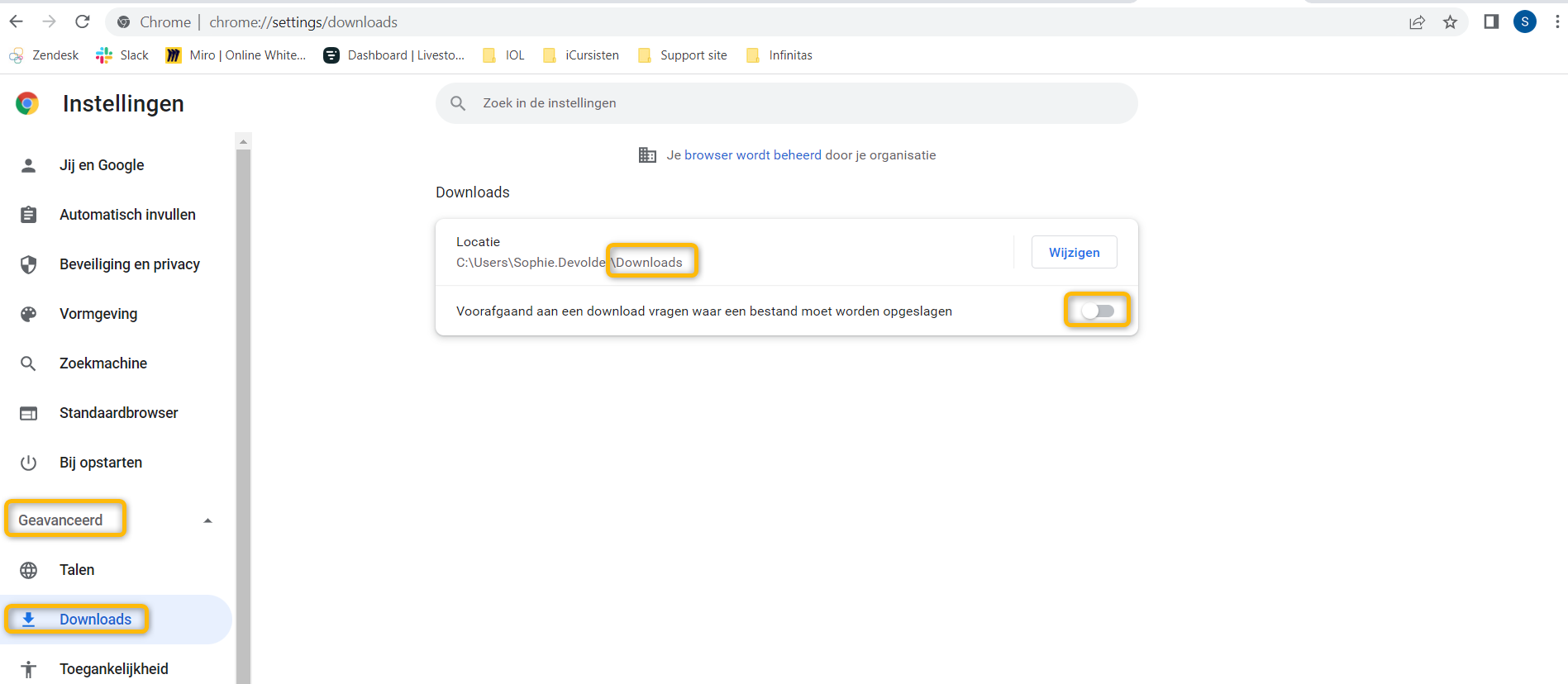Click the Beveiliging en privacy shield icon
This screenshot has height=684, width=1568.
(x=28, y=264)
